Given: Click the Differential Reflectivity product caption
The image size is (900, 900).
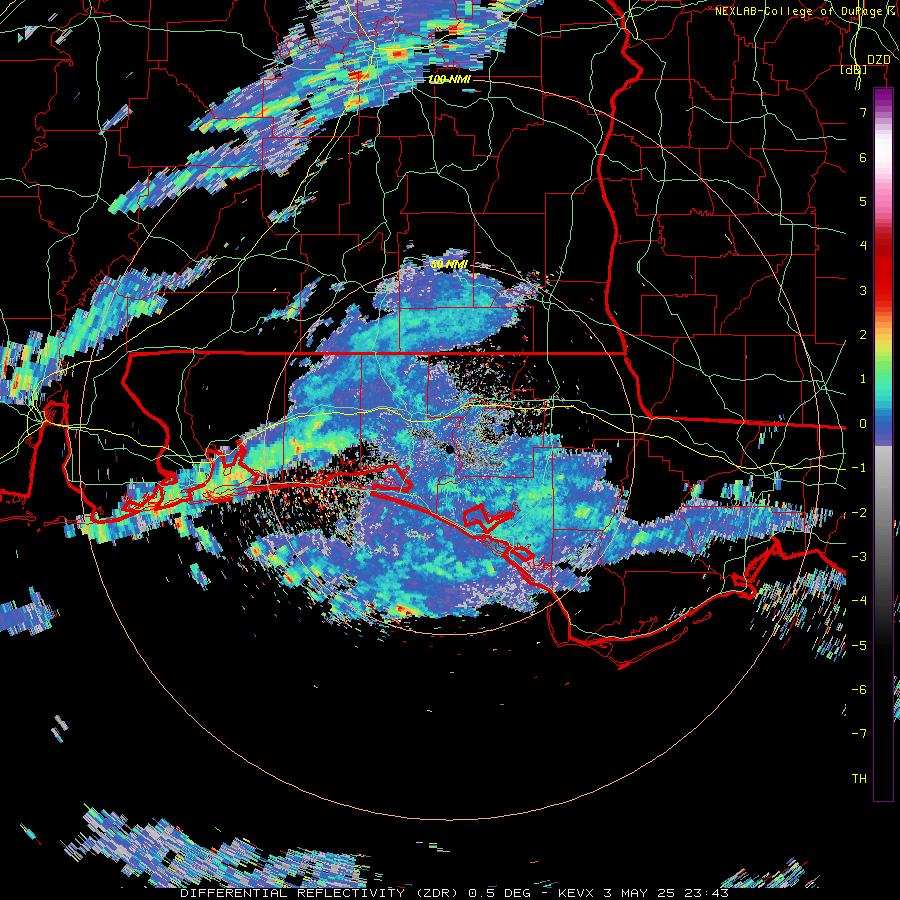Looking at the screenshot, I should pyautogui.click(x=454, y=893).
